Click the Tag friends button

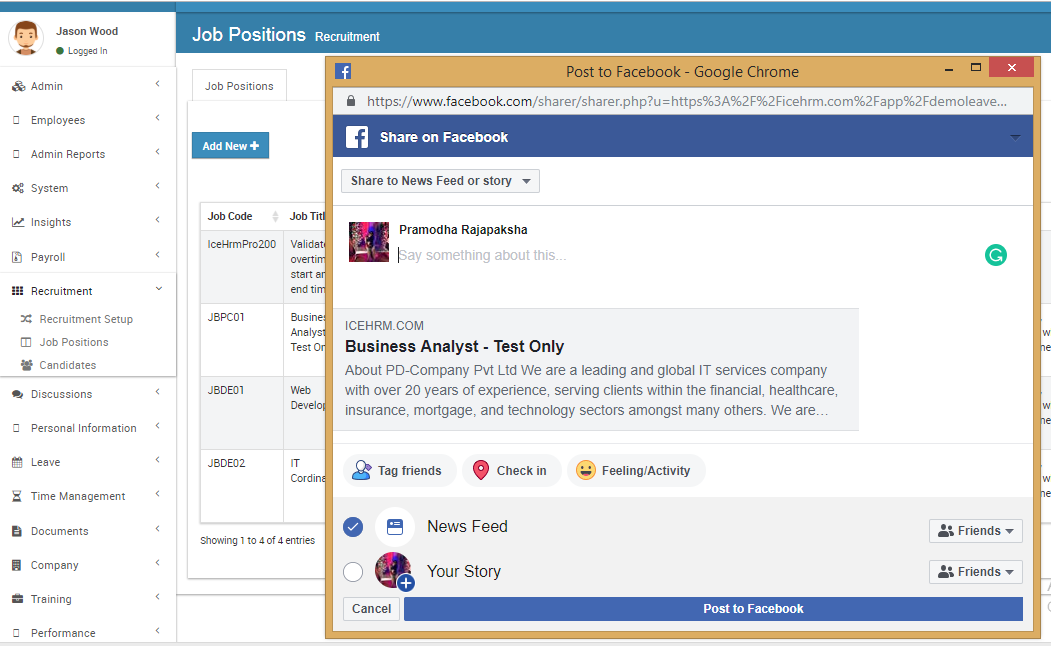point(399,470)
